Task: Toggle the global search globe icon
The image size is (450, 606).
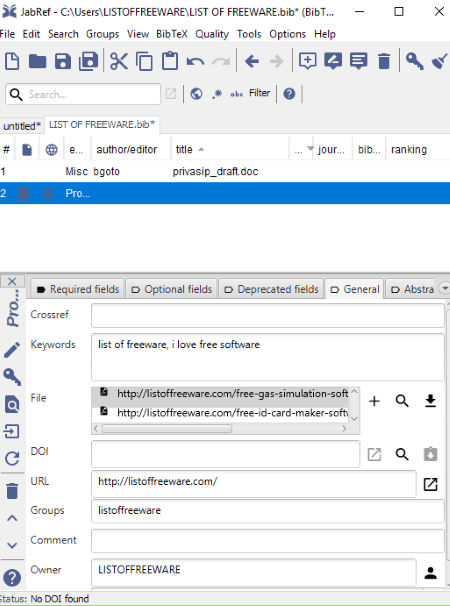Action: (x=196, y=94)
